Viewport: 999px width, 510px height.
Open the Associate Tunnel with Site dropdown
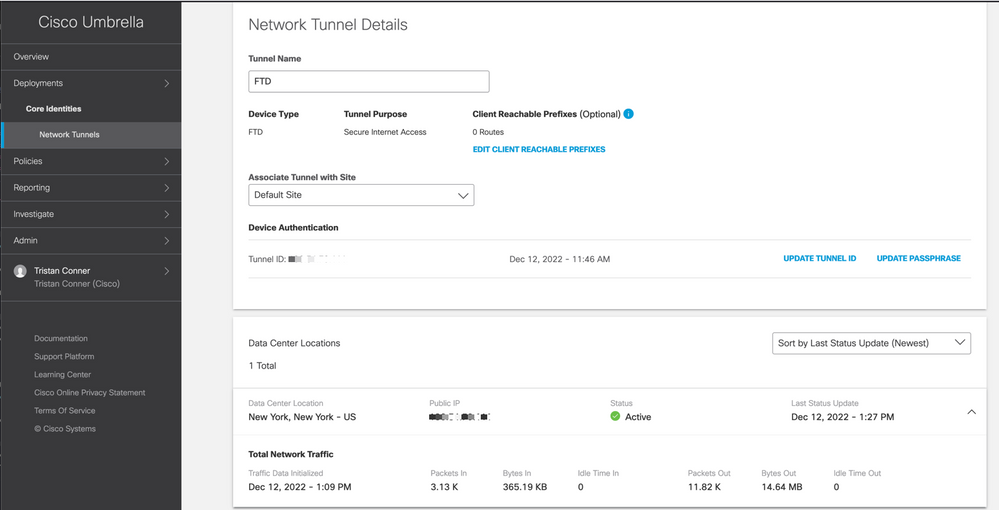tap(361, 195)
